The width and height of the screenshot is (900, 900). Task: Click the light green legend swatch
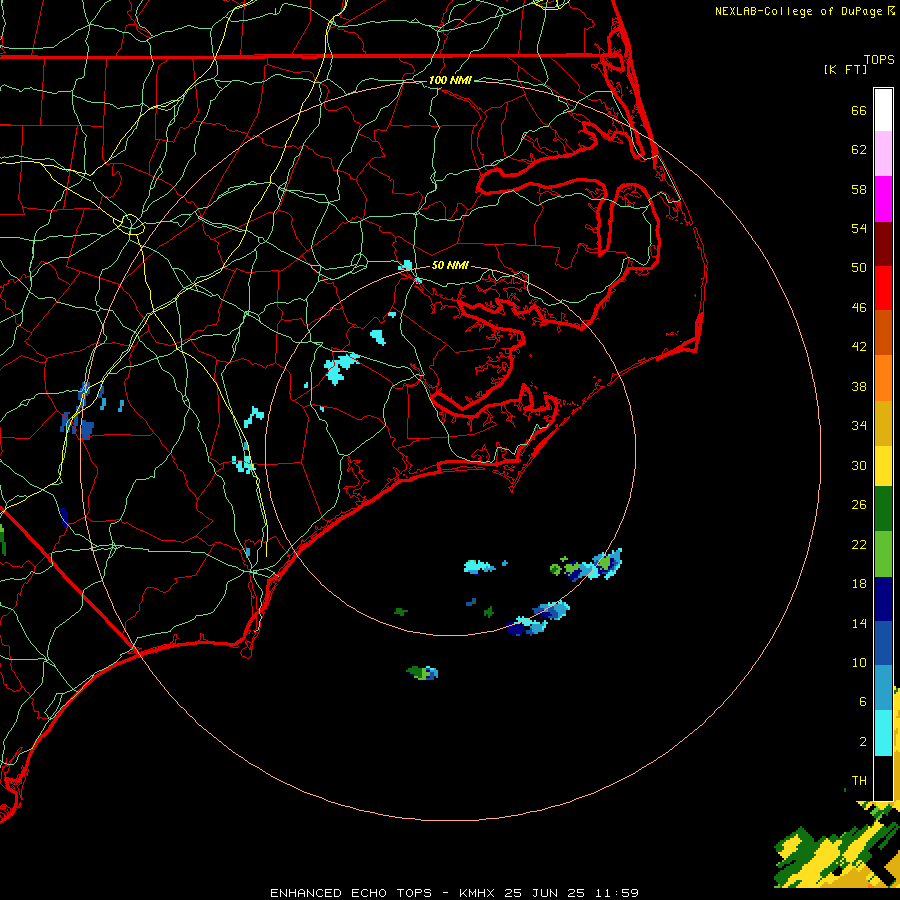pos(883,554)
